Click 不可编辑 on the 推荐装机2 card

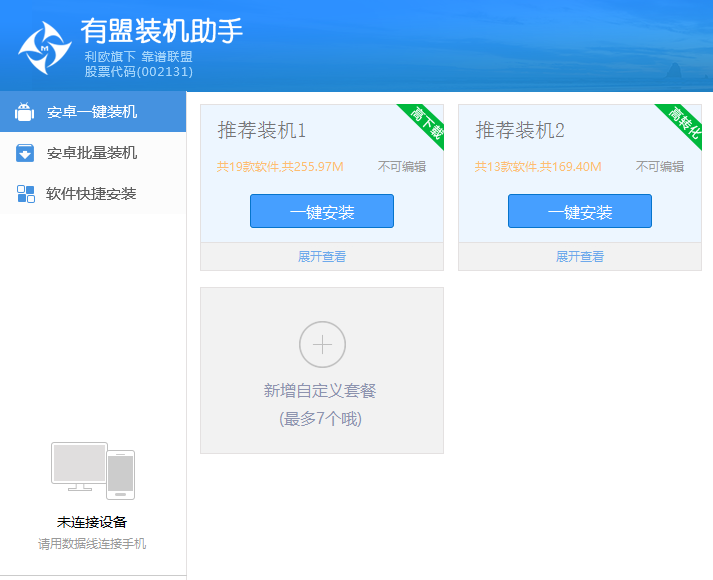(660, 167)
